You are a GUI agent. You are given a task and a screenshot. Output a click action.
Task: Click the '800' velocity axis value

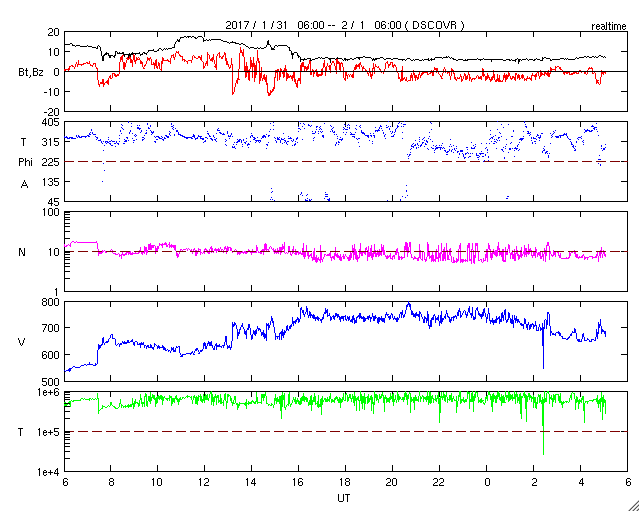[52, 303]
